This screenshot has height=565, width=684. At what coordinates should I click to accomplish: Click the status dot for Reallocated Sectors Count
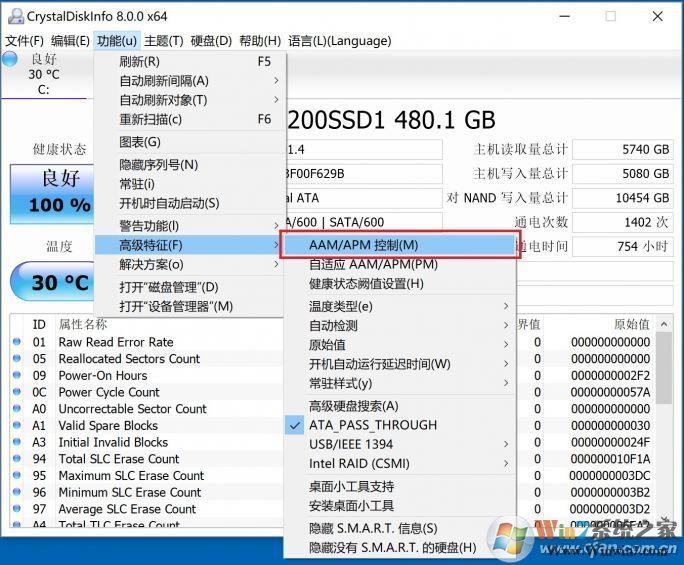coord(17,358)
